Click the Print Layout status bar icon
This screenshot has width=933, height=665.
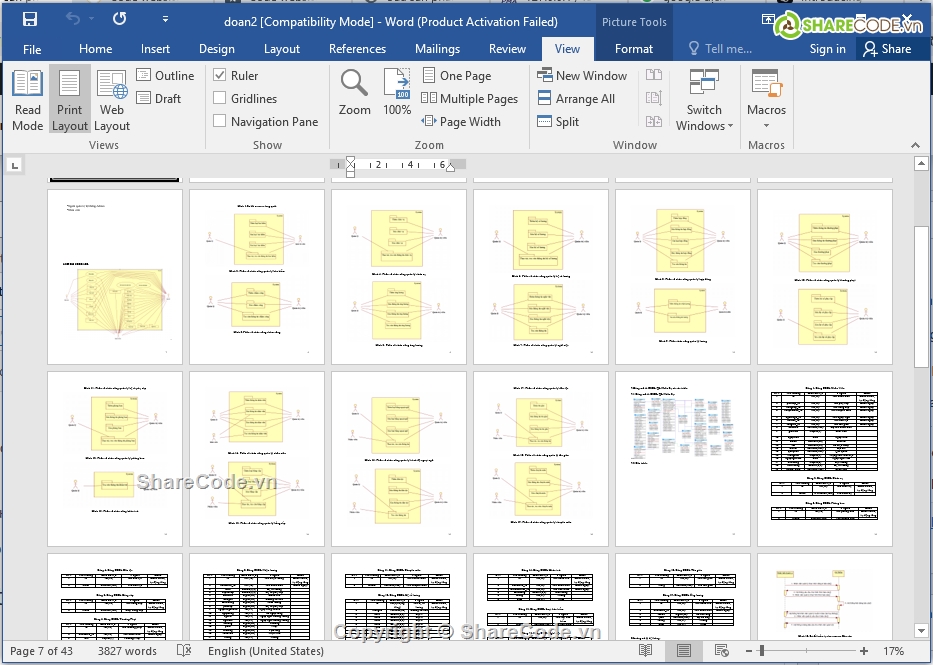tap(683, 651)
